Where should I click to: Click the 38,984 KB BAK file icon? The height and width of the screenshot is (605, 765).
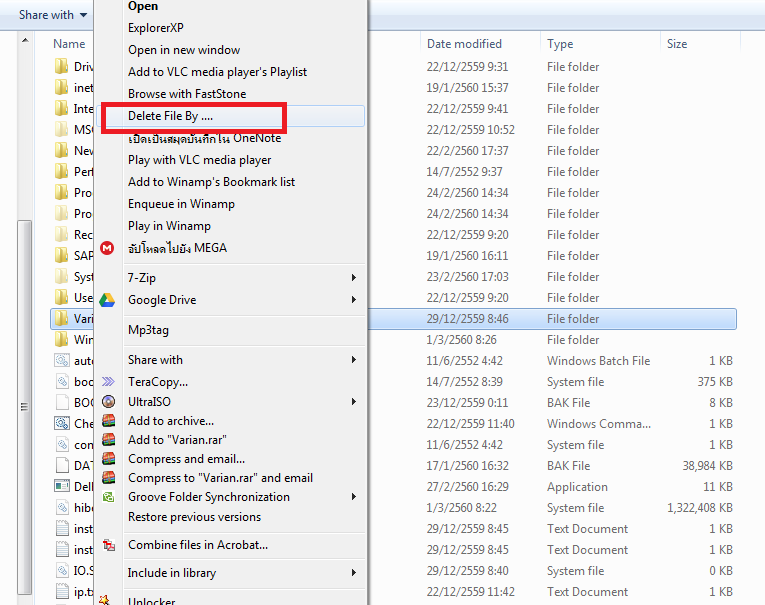click(62, 465)
